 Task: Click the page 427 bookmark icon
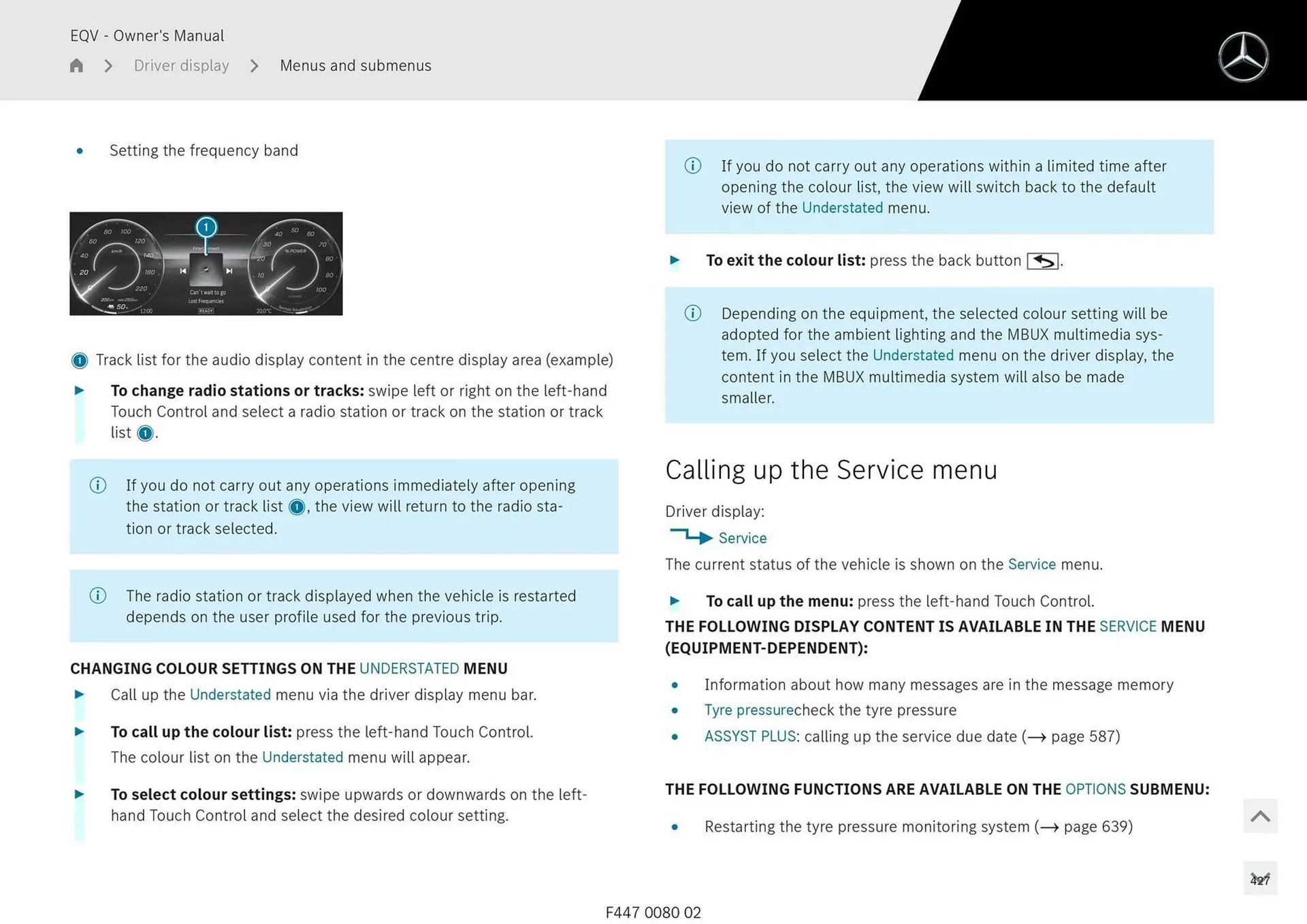(1260, 879)
